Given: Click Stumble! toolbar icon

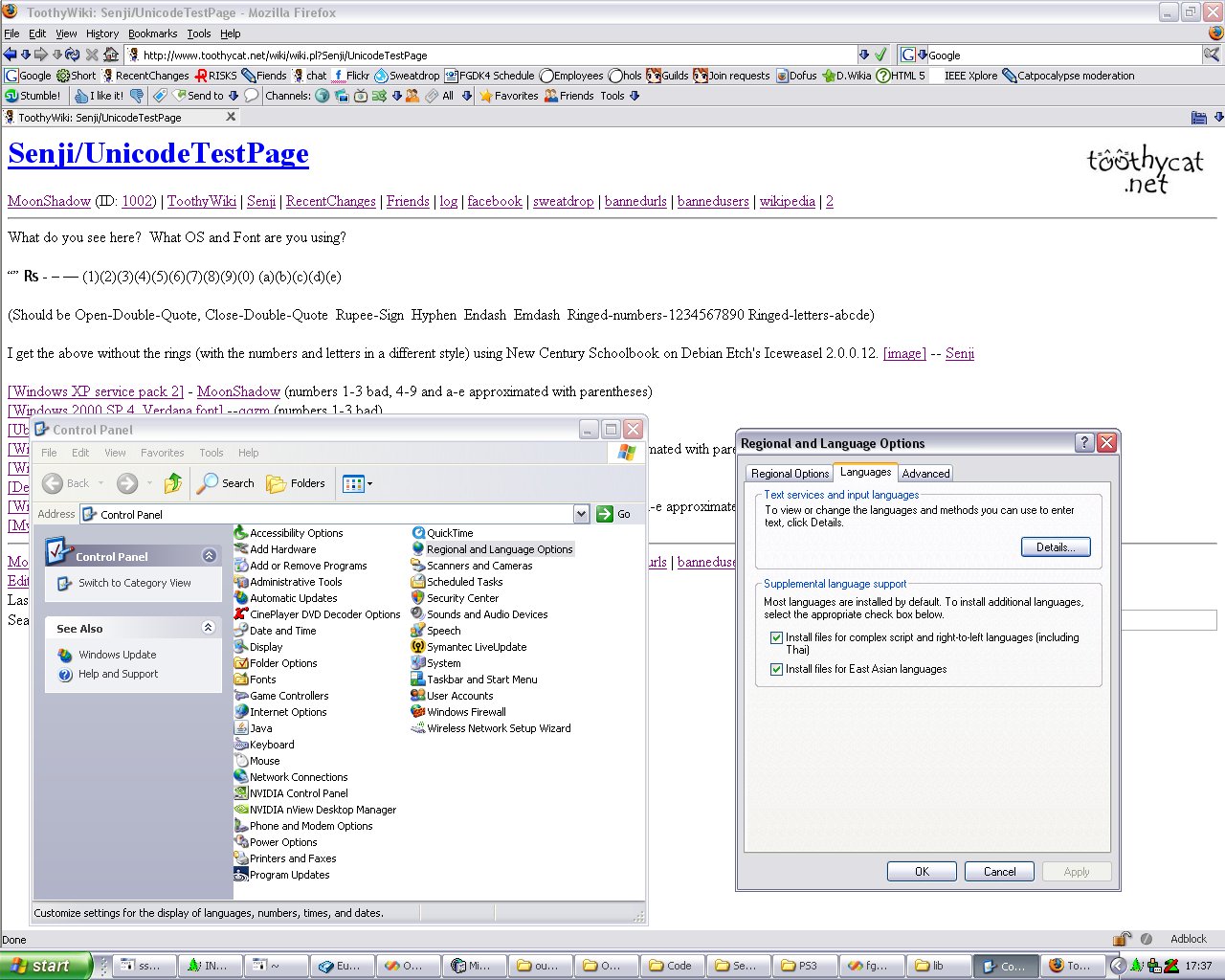Looking at the screenshot, I should click(11, 96).
